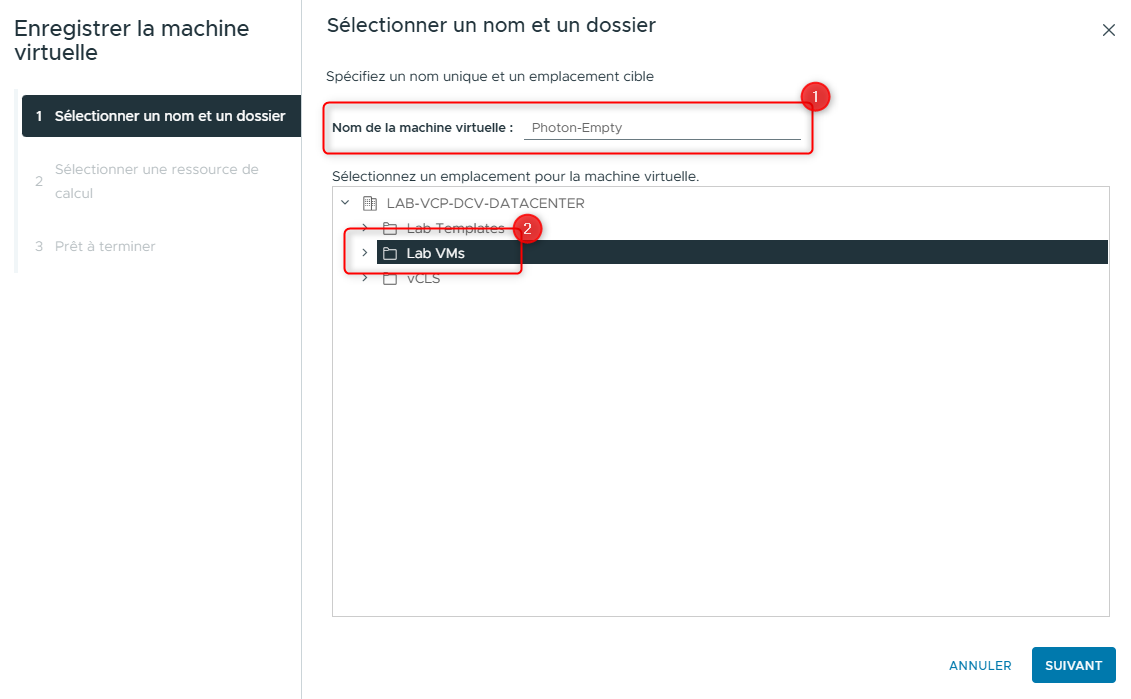Open step 1 Sélectionner un nom et un dossier
Image resolution: width=1131 pixels, height=699 pixels.
161,116
